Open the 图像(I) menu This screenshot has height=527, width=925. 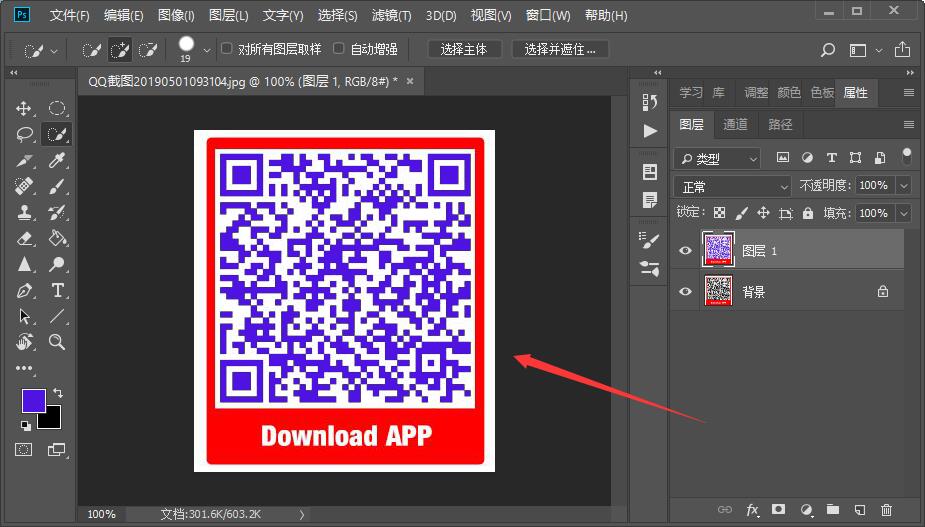click(x=176, y=15)
